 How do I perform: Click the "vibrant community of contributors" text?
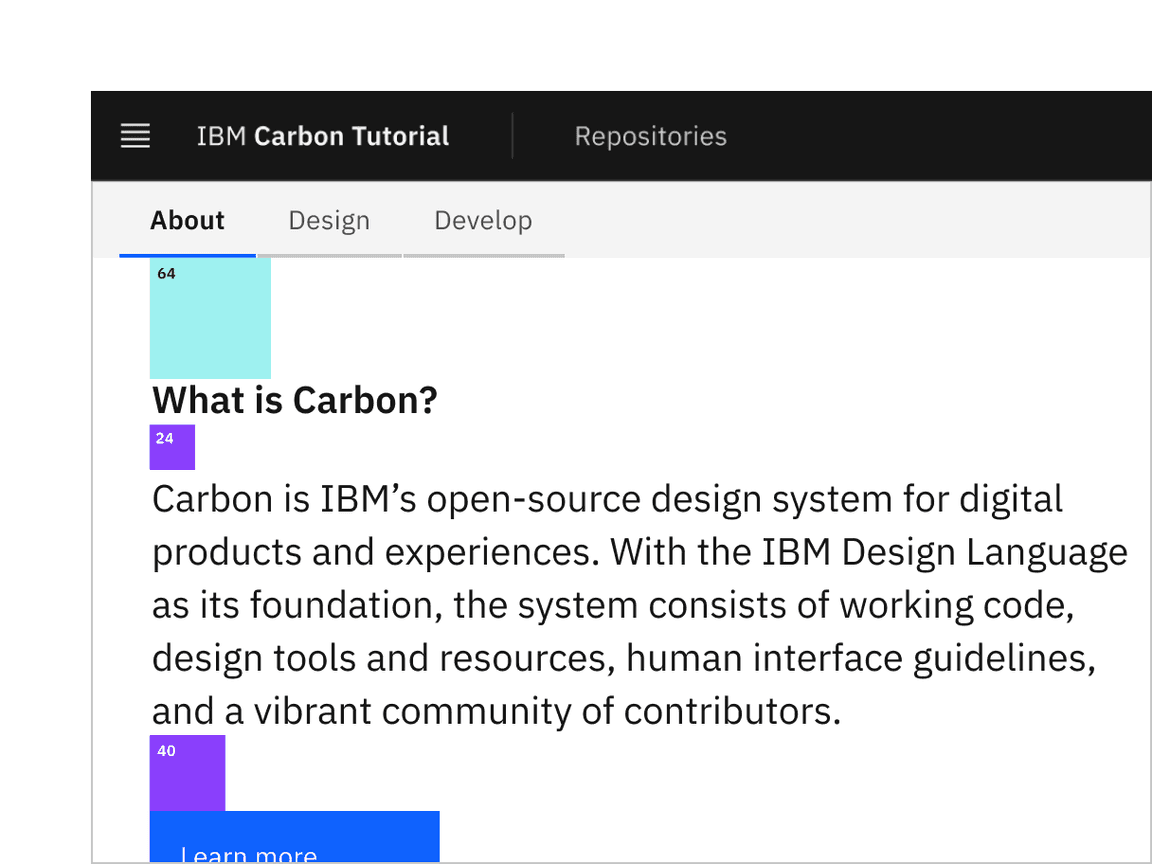[x=545, y=711]
